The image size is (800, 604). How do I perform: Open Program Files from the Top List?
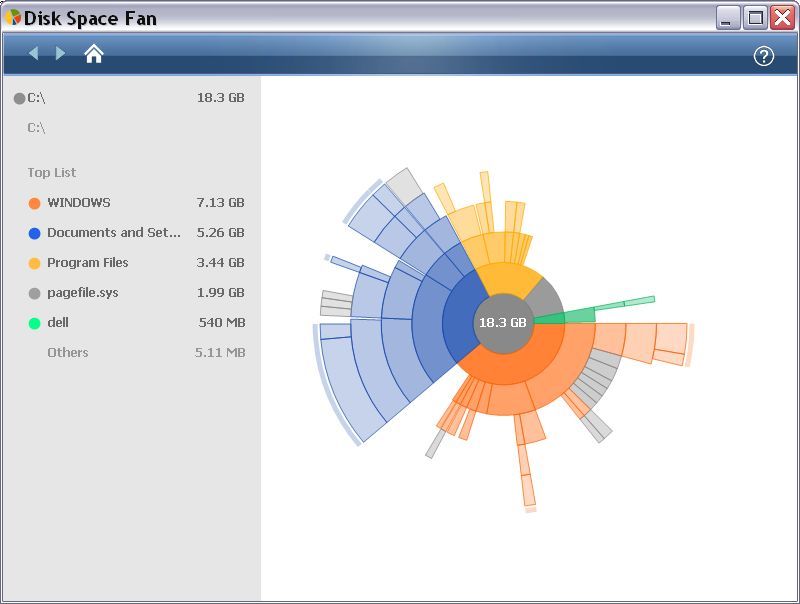[88, 263]
